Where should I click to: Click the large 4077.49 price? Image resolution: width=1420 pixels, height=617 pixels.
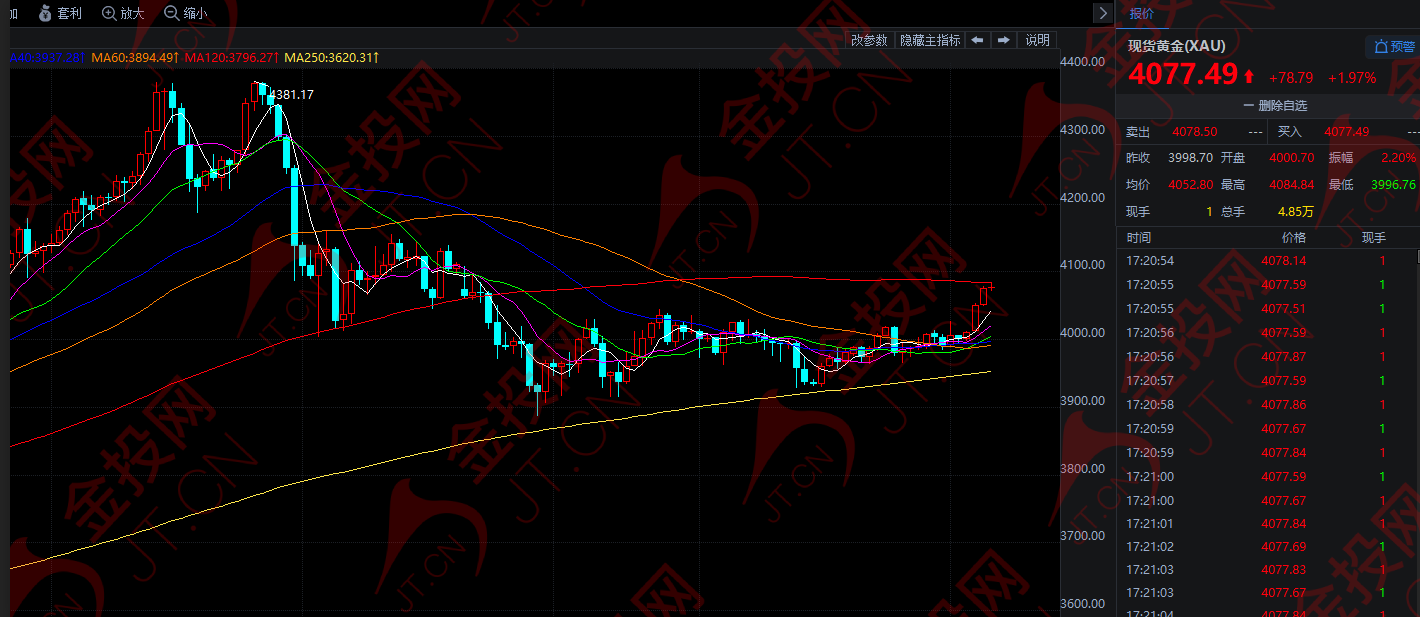(1183, 74)
